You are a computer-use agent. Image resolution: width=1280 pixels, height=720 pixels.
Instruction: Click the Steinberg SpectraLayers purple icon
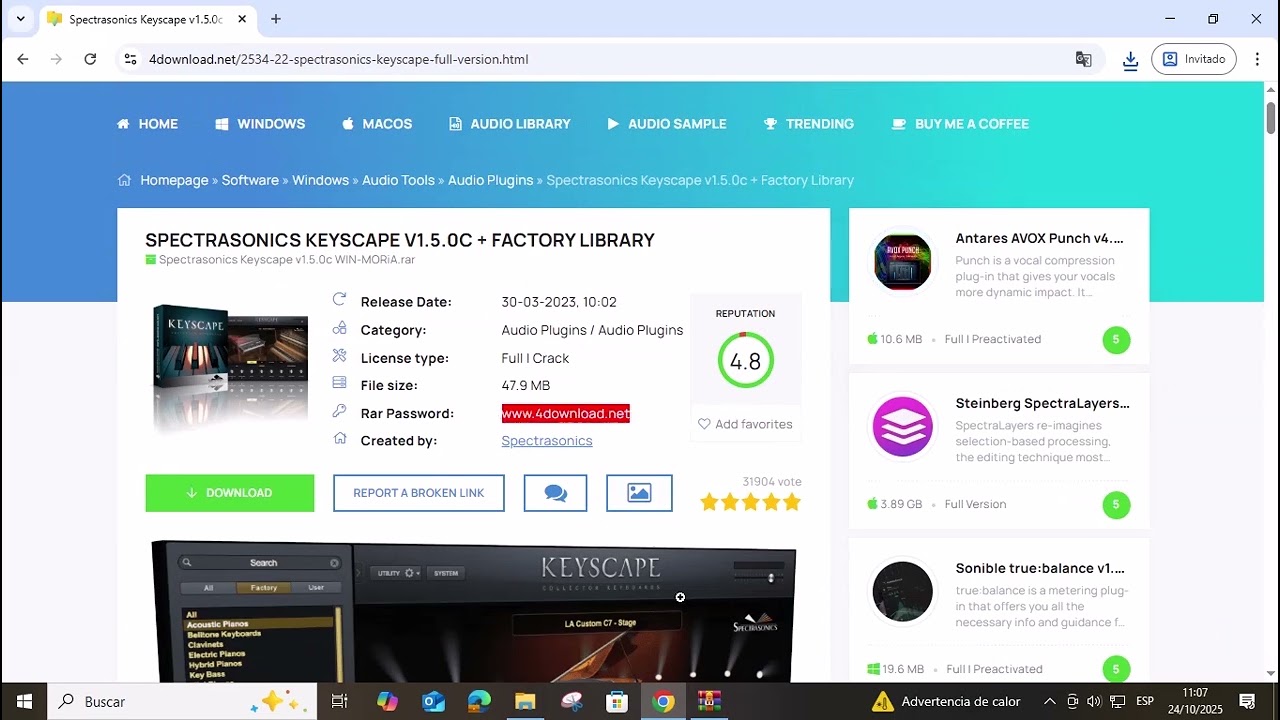click(x=902, y=427)
